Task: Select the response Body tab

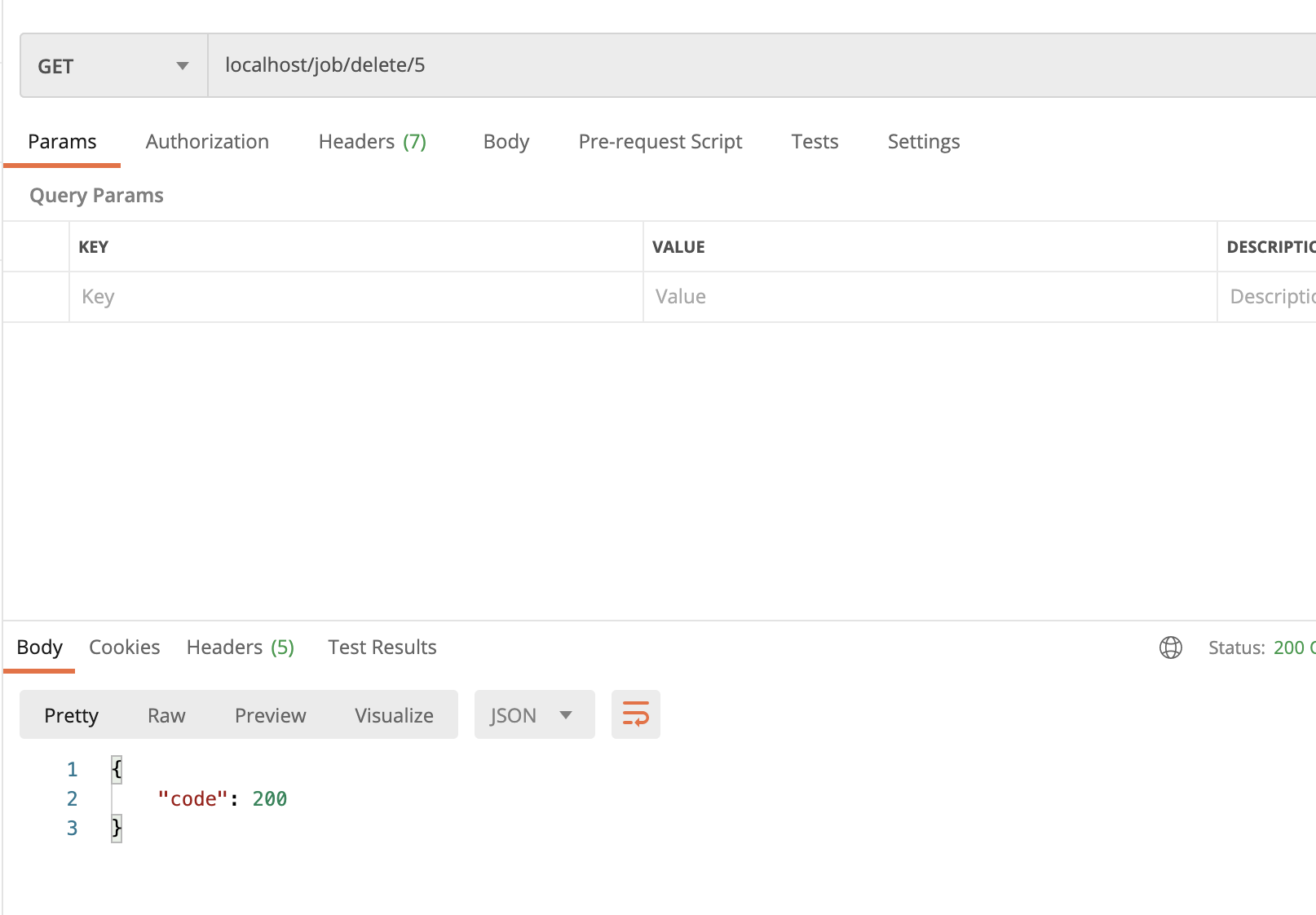Action: point(39,648)
